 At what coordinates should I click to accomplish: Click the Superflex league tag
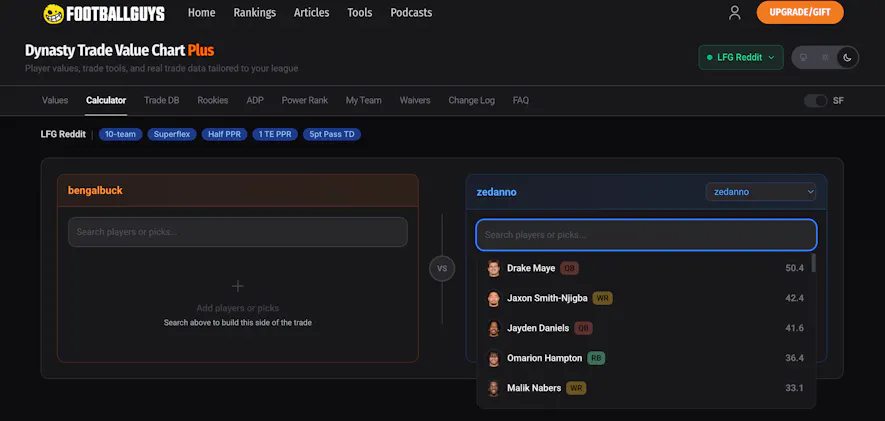pyautogui.click(x=172, y=134)
